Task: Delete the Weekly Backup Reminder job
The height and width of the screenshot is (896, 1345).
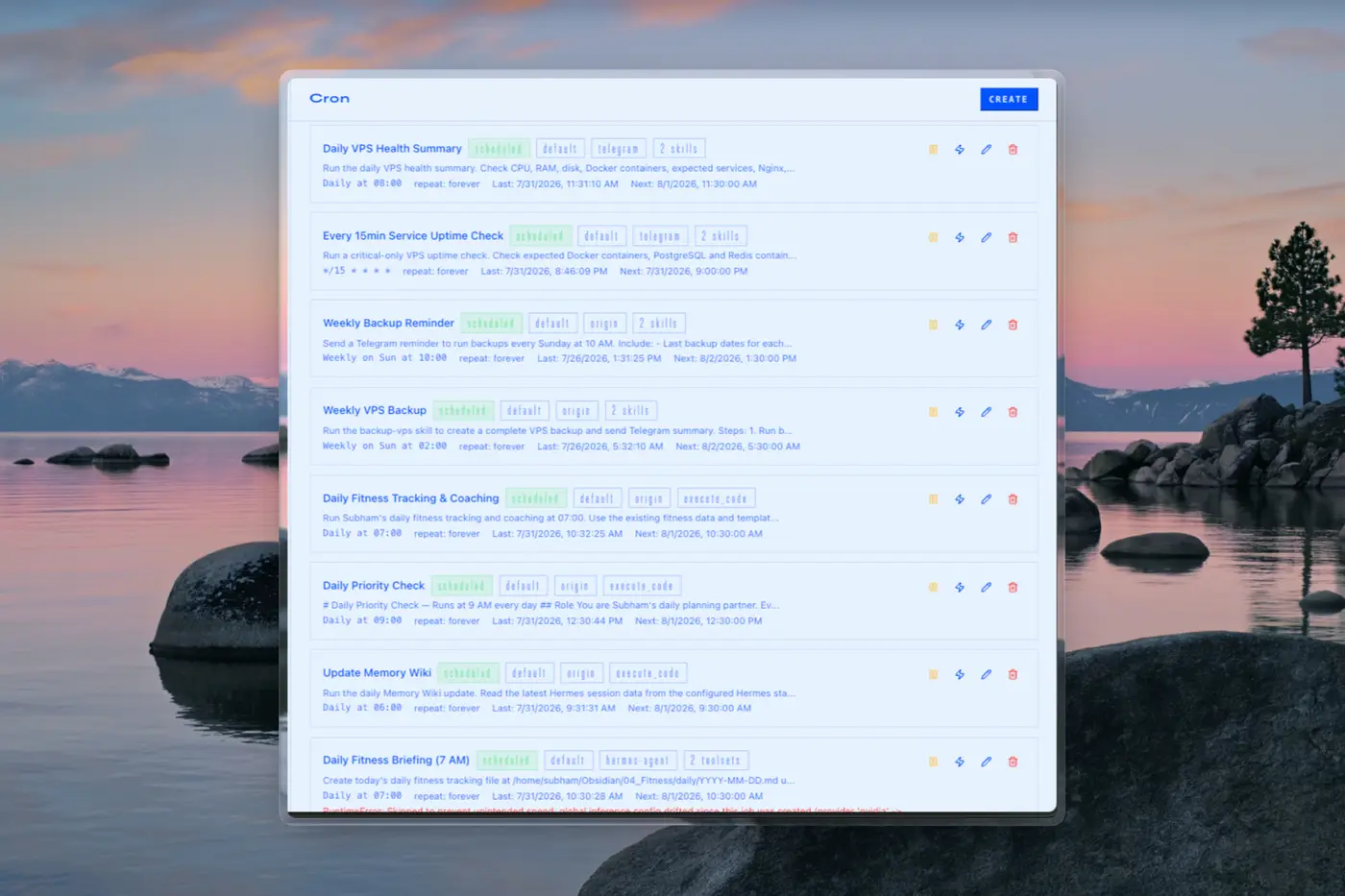Action: (1013, 325)
